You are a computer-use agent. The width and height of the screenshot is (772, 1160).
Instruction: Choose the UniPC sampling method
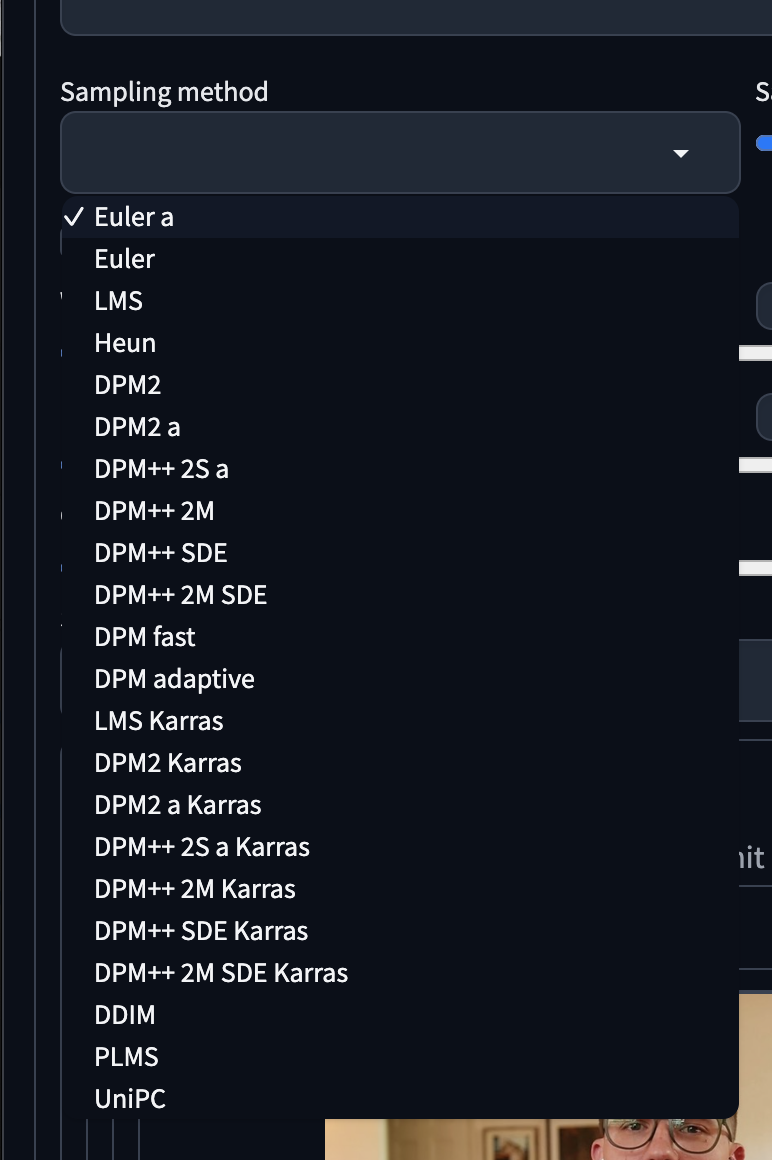point(130,1098)
